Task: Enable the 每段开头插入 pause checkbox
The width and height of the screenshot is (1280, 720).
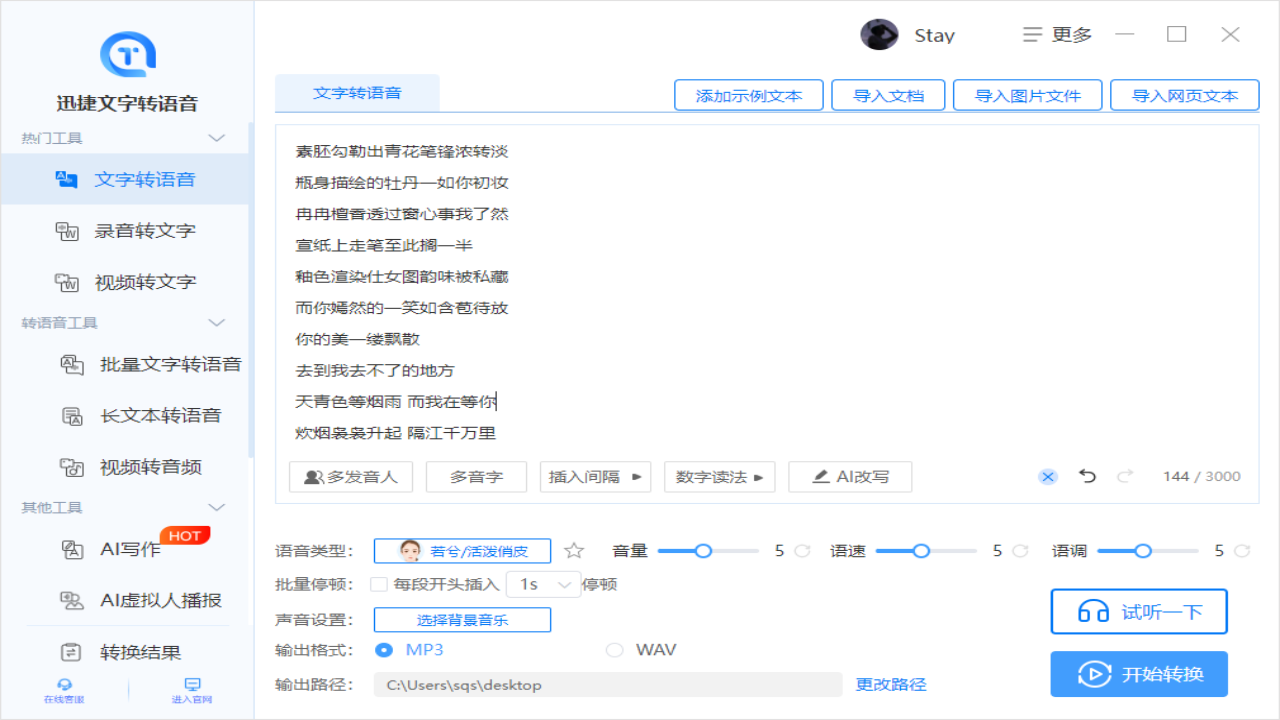Action: click(x=379, y=584)
